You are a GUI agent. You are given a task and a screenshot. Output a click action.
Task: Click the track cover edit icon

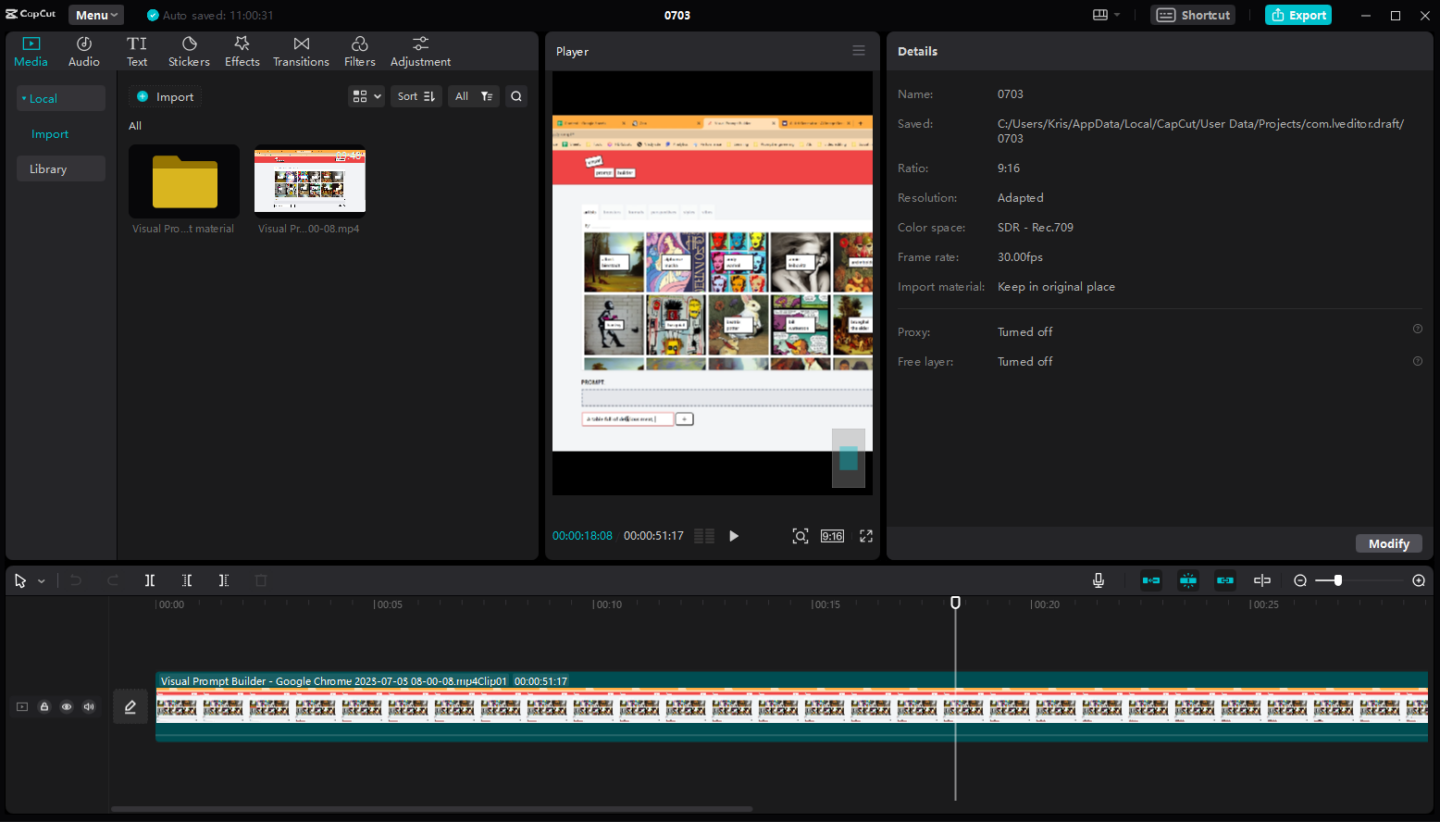pyautogui.click(x=130, y=707)
